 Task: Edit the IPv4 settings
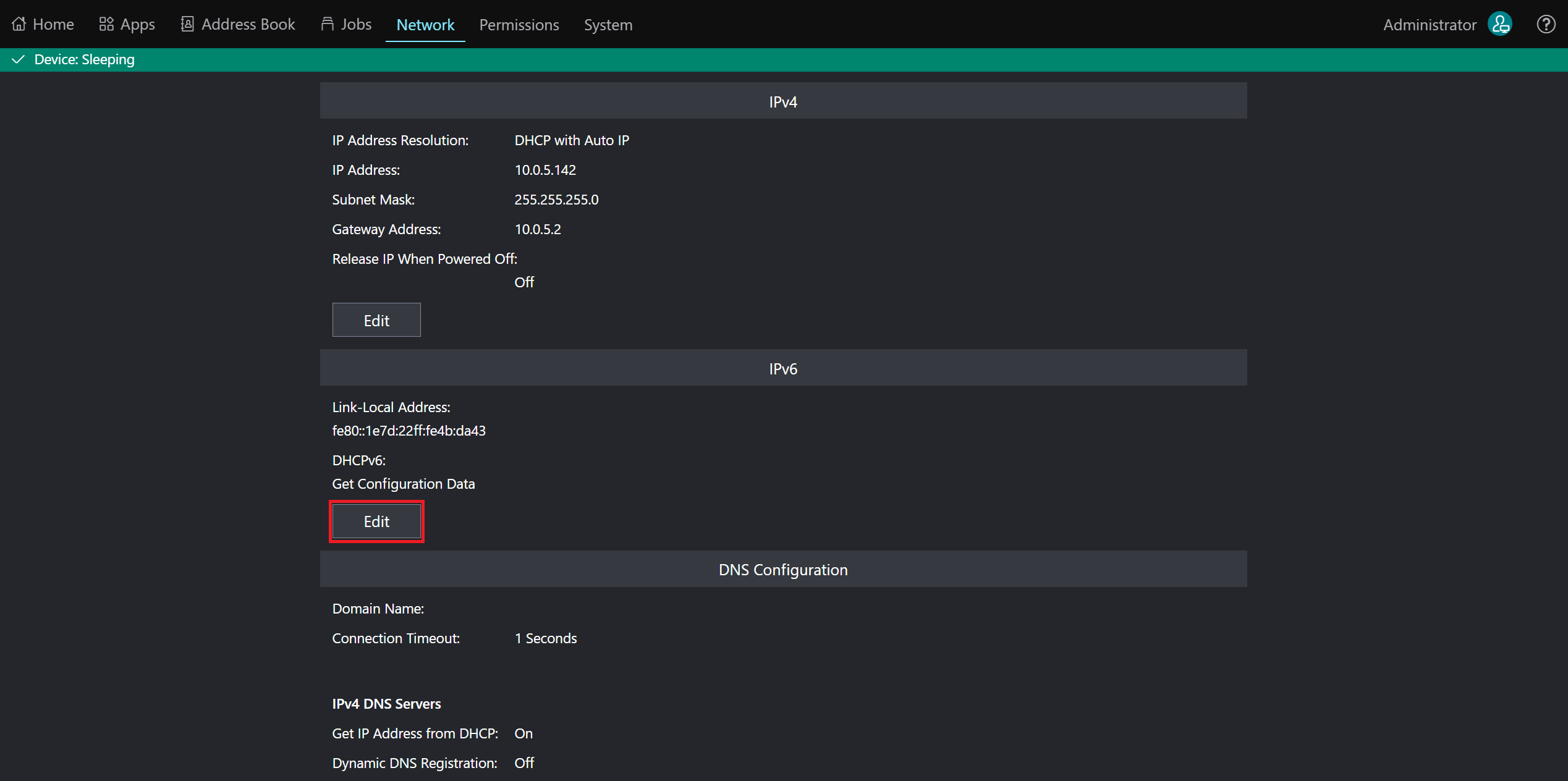[x=376, y=320]
